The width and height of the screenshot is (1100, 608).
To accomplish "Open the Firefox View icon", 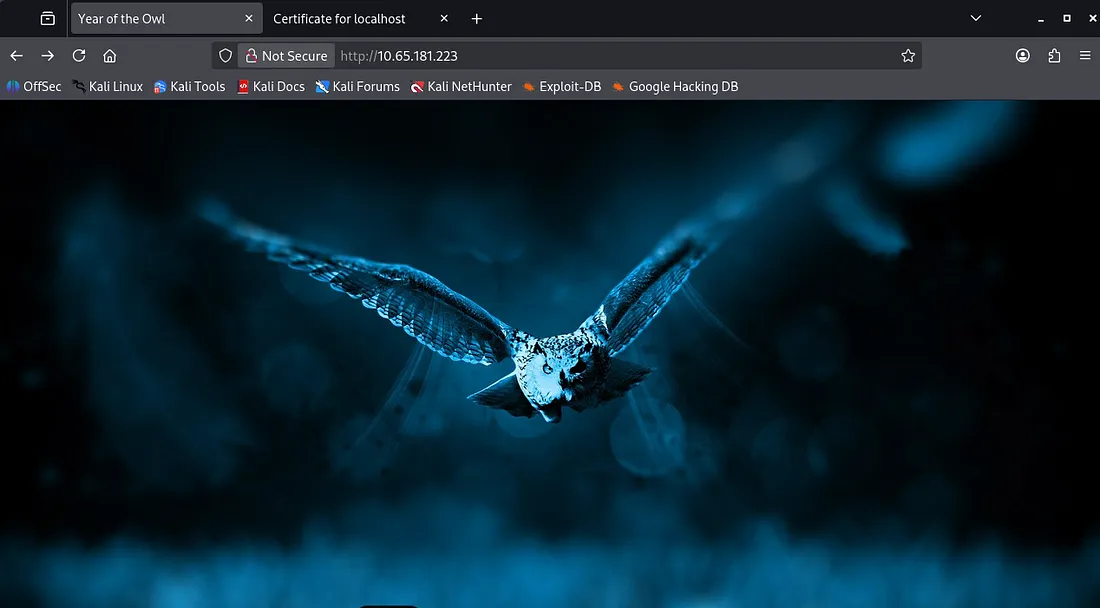I will pos(47,19).
